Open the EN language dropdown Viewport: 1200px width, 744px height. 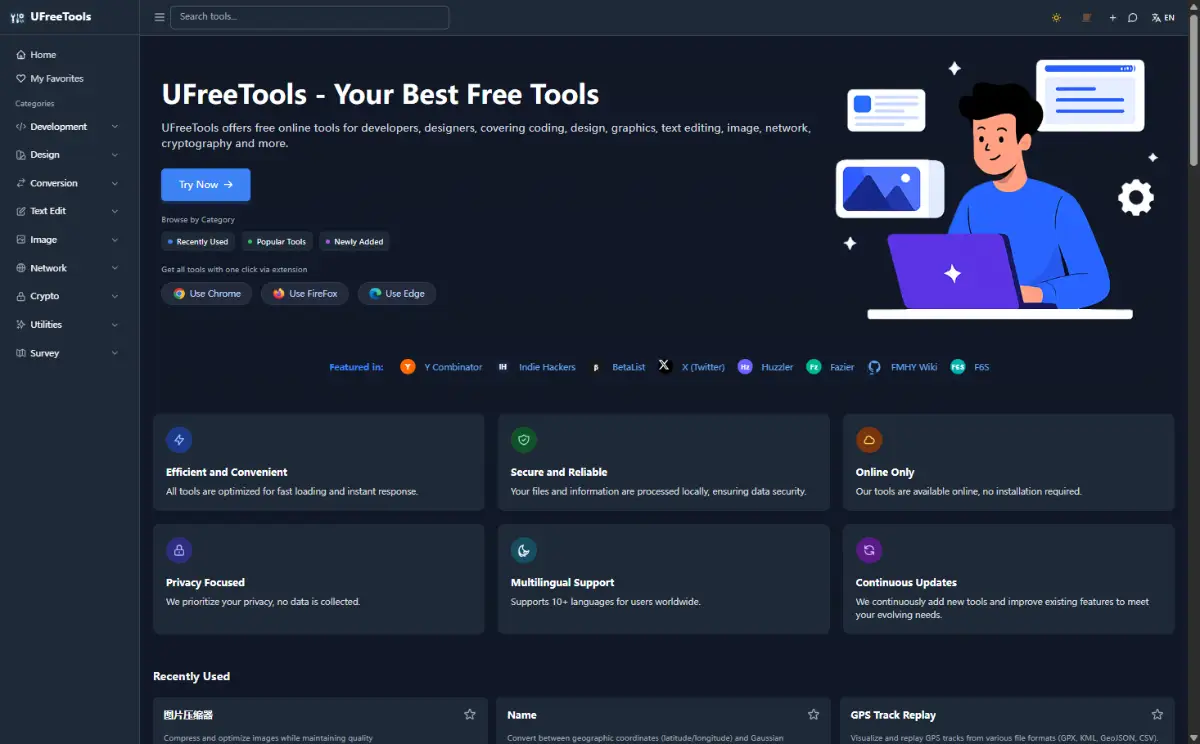coord(1163,17)
